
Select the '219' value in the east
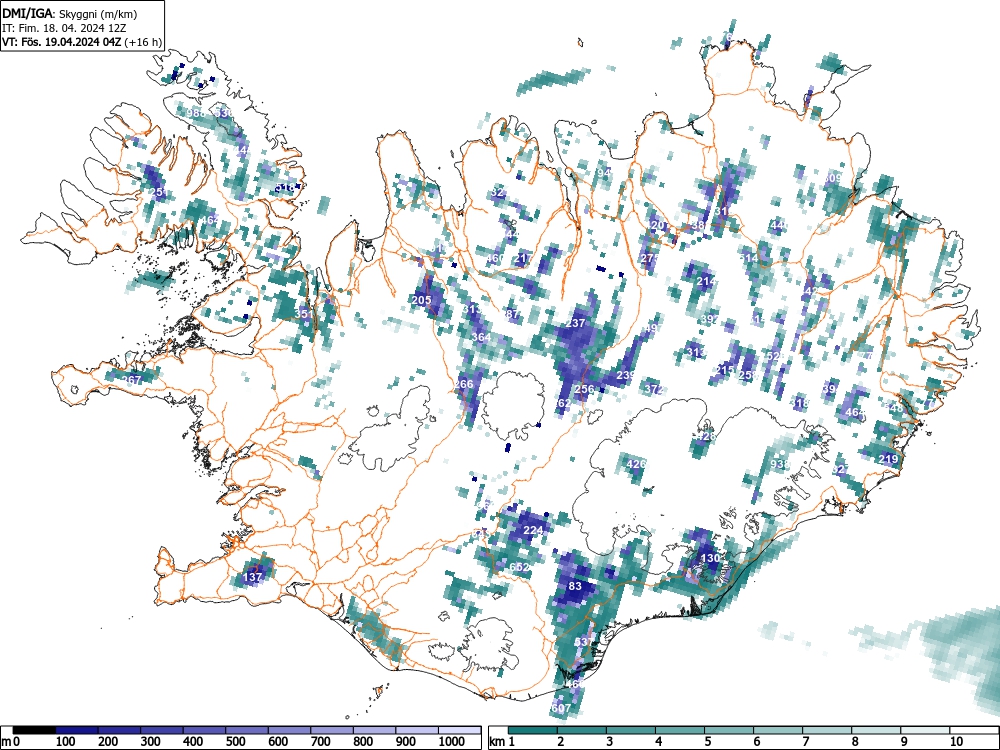tap(888, 459)
